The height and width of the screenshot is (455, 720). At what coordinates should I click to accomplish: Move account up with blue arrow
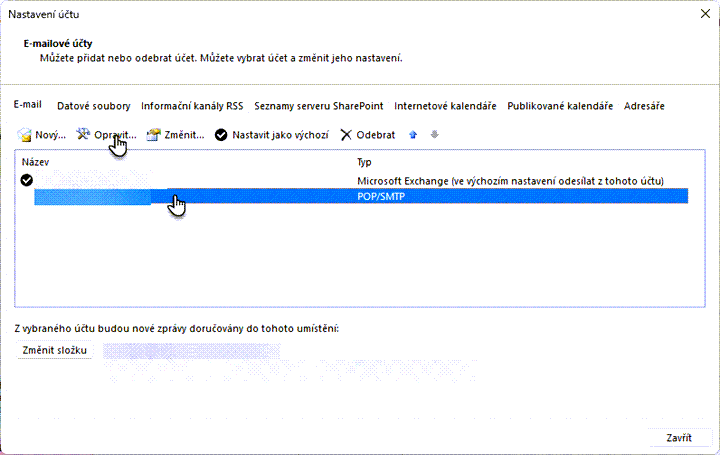pyautogui.click(x=414, y=134)
